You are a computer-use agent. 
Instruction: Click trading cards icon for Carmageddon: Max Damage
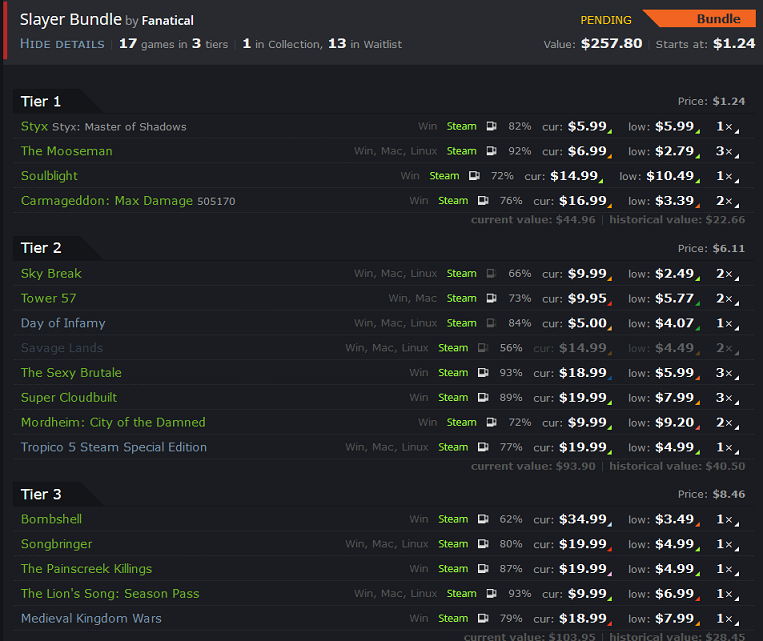click(x=483, y=201)
